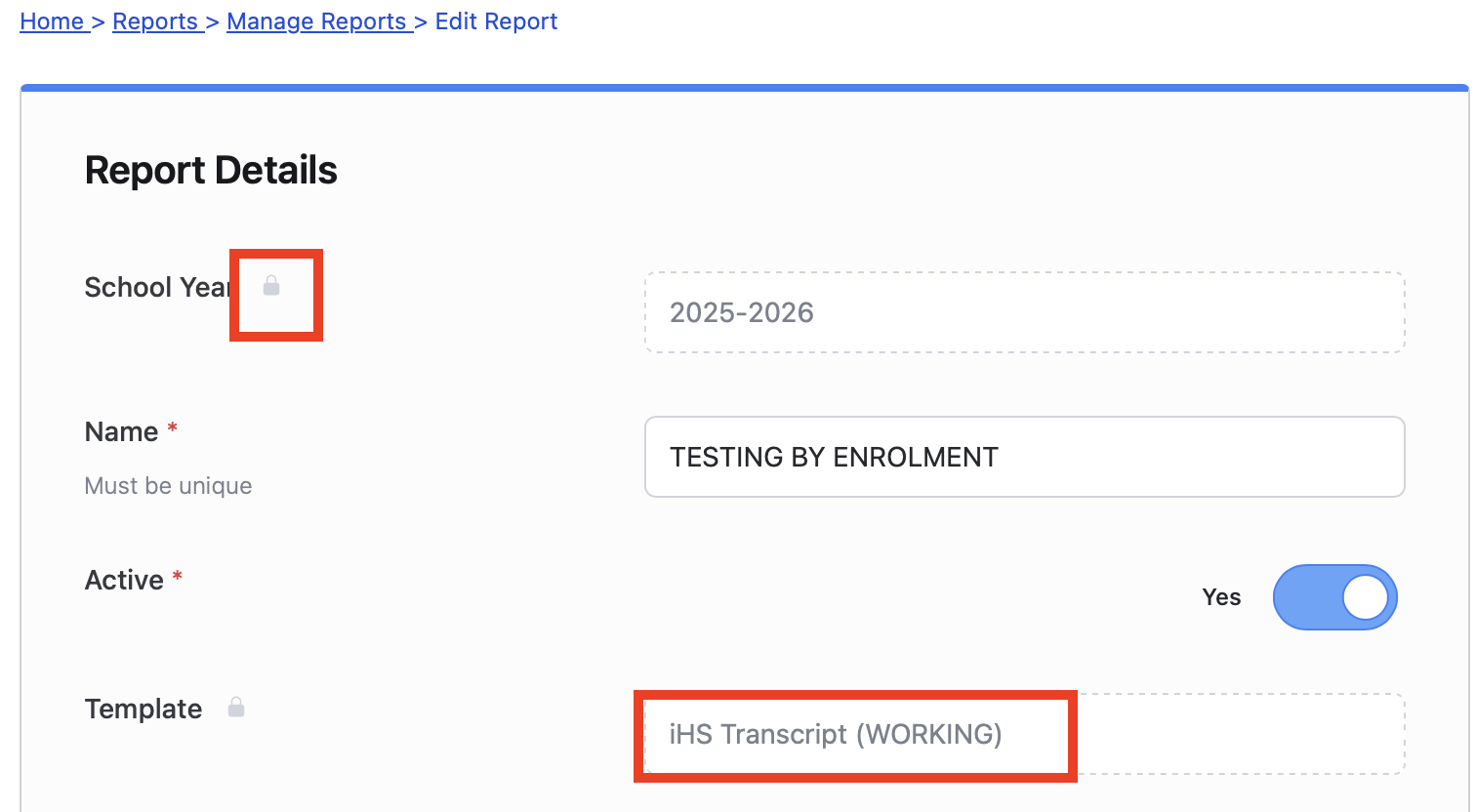
Task: Click the Name field label
Action: pyautogui.click(x=121, y=431)
